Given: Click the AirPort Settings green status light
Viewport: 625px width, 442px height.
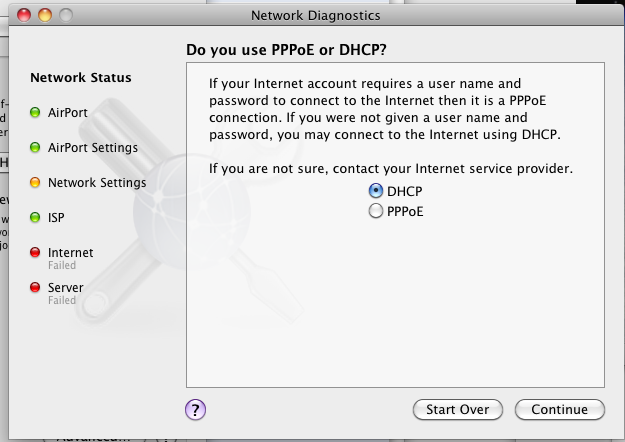Looking at the screenshot, I should click(35, 148).
